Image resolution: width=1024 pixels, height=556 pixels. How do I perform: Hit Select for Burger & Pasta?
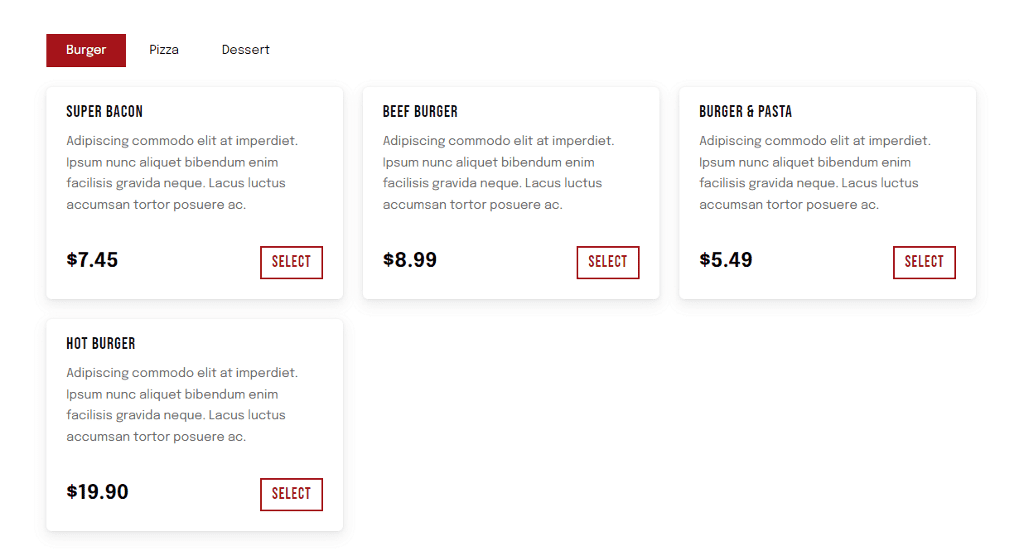[x=924, y=262]
